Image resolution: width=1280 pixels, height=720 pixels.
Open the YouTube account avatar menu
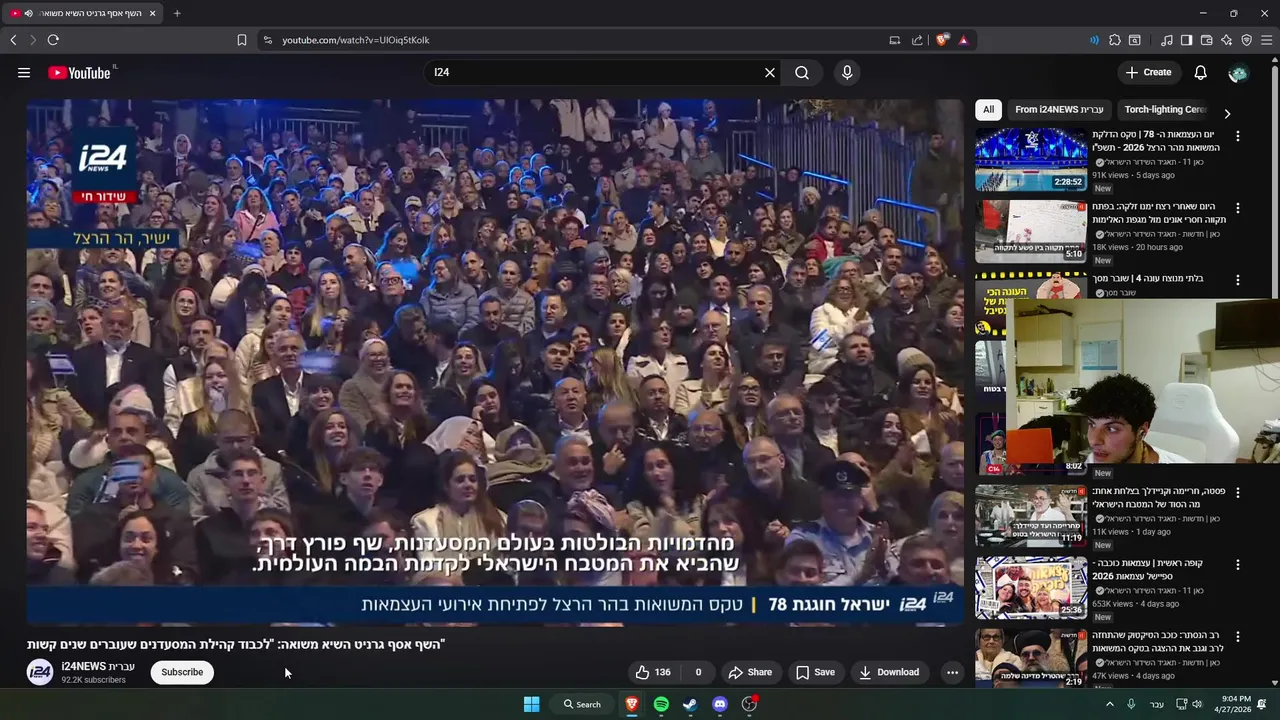1238,72
